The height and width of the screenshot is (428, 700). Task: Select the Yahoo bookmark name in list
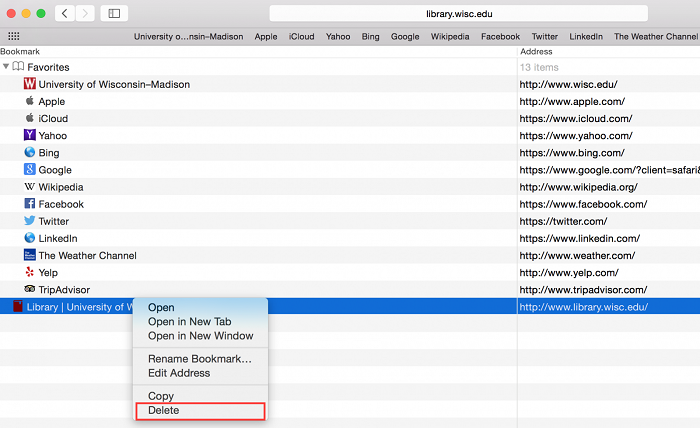53,136
